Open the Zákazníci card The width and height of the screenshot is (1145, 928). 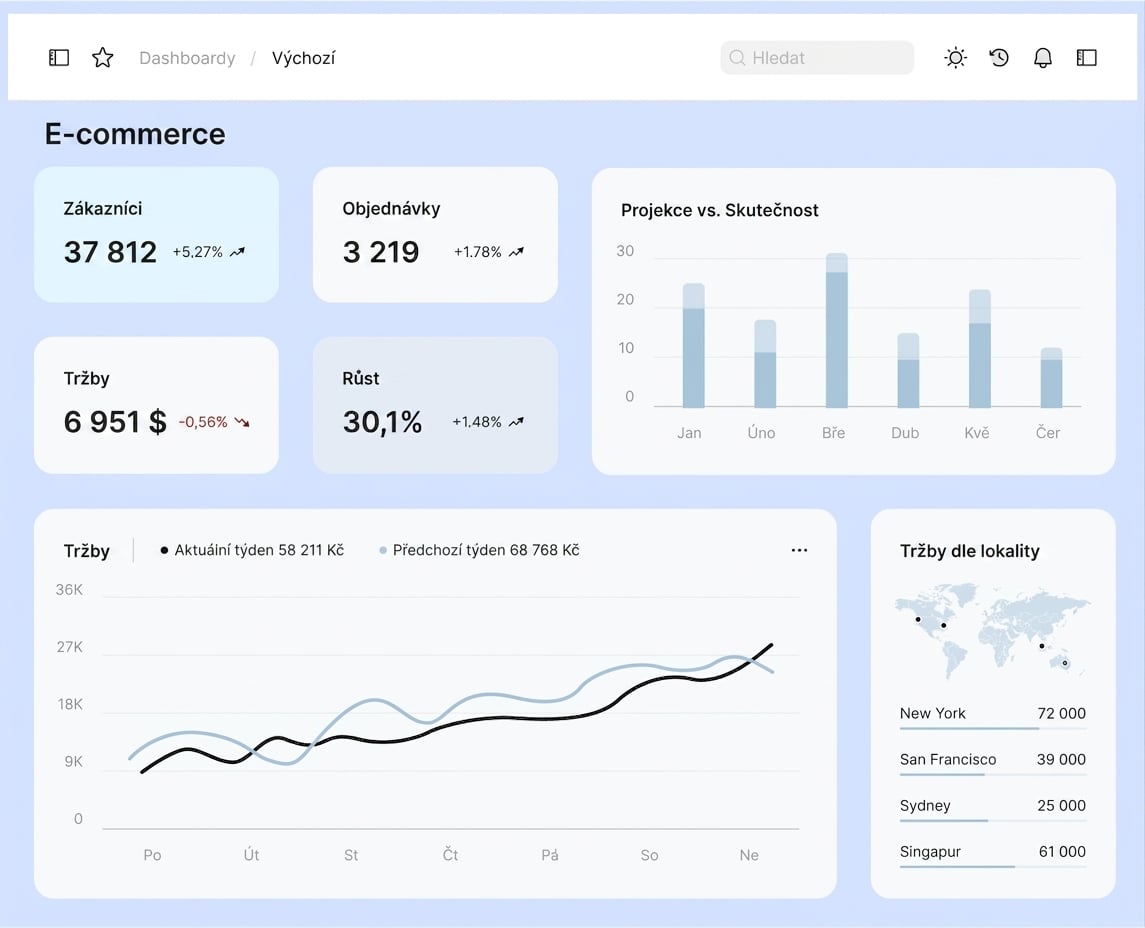point(156,234)
